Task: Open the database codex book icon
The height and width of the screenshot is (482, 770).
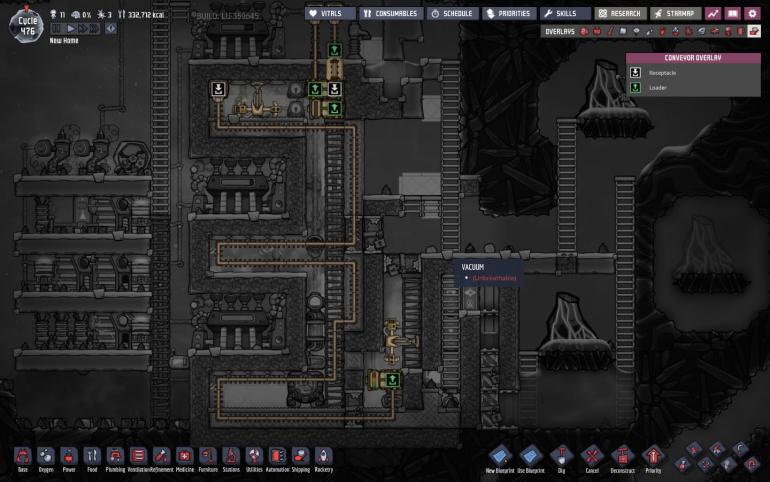Action: (732, 14)
